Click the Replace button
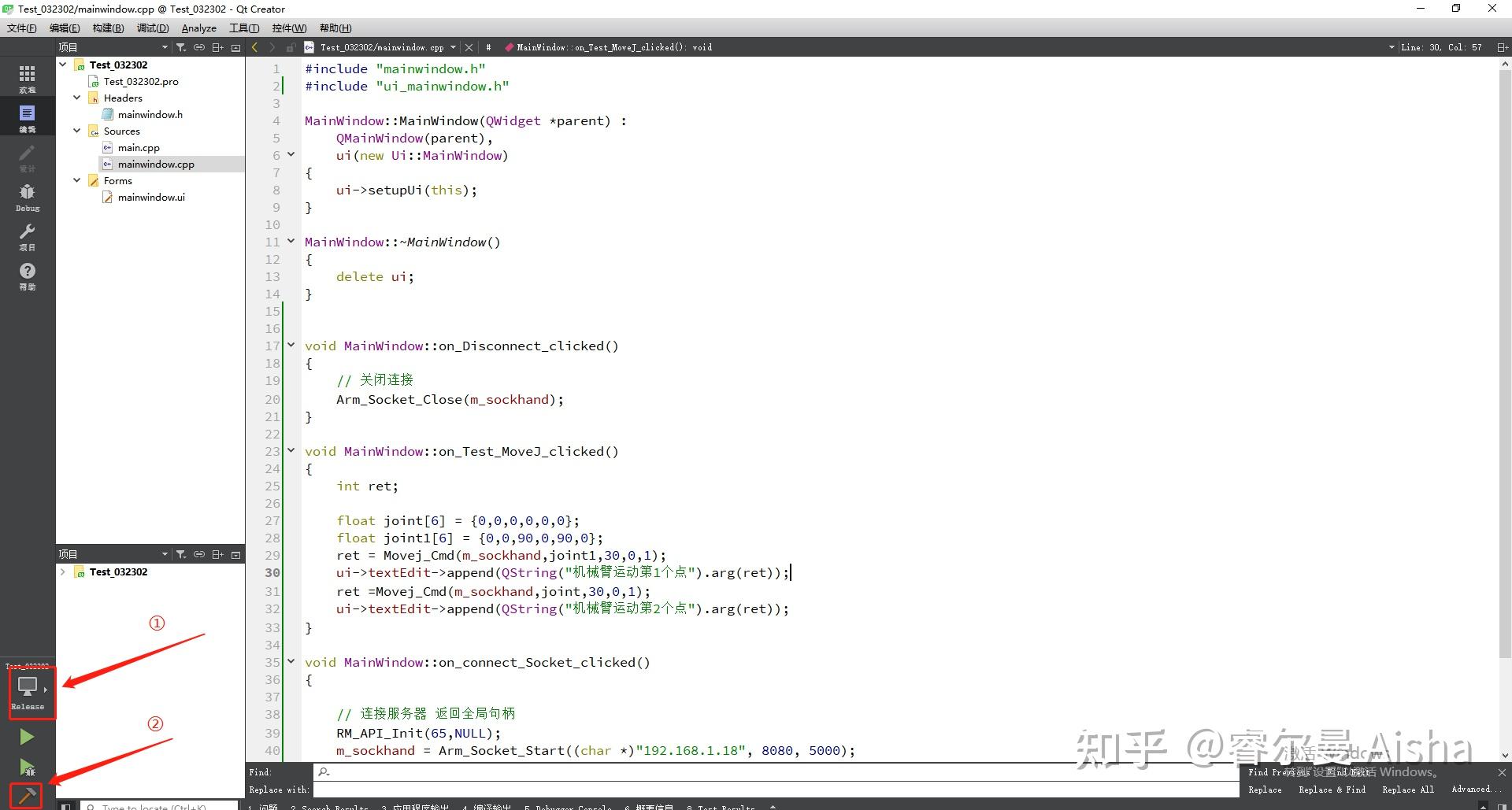Image resolution: width=1512 pixels, height=810 pixels. click(x=1265, y=790)
